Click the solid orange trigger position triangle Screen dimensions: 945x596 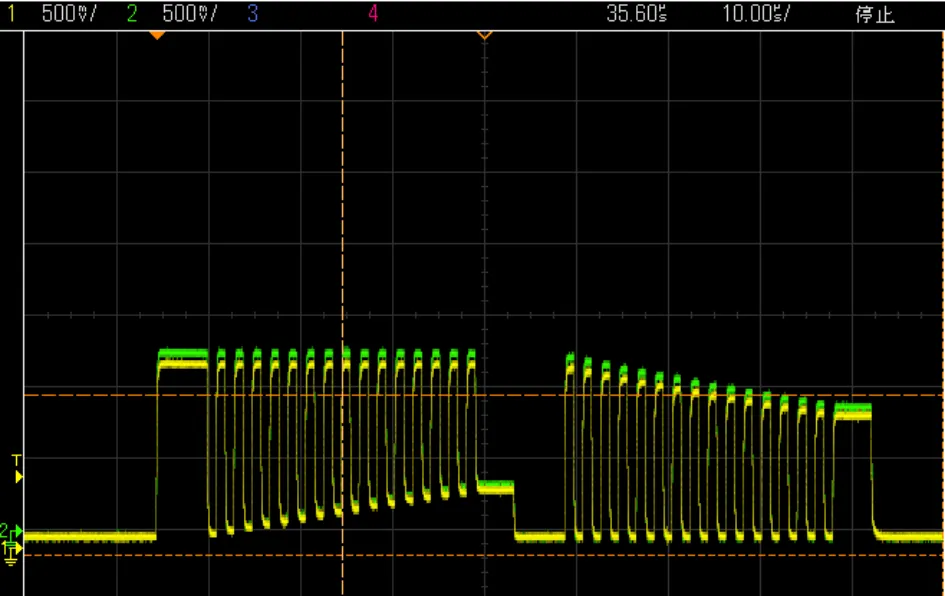click(x=156, y=35)
